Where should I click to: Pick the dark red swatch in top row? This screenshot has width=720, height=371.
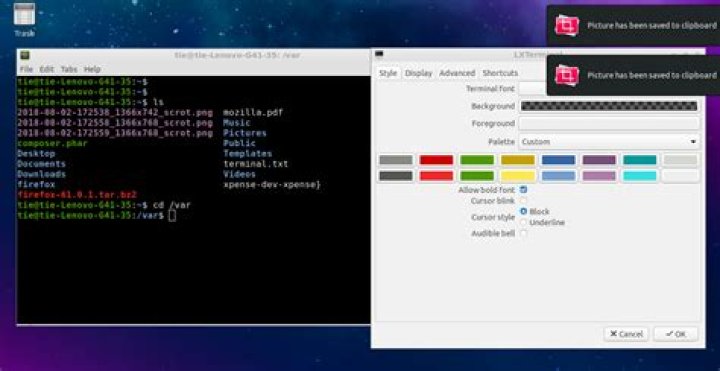[436, 160]
